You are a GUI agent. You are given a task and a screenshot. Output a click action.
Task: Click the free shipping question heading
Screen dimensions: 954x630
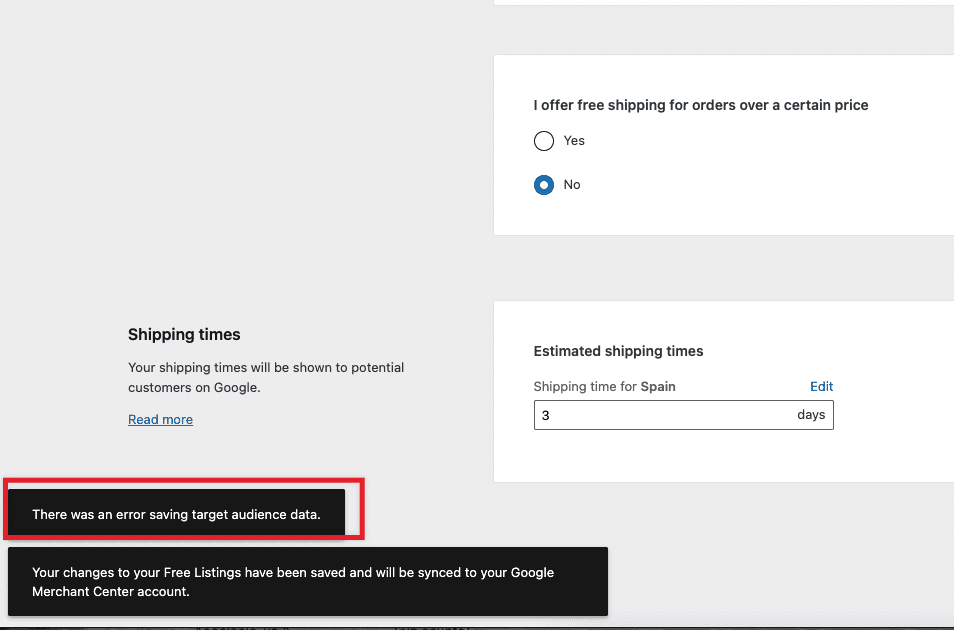[x=700, y=105]
